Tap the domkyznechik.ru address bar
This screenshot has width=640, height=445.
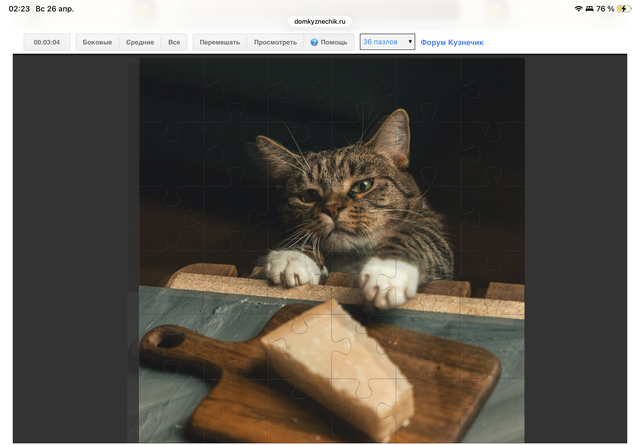pyautogui.click(x=320, y=21)
